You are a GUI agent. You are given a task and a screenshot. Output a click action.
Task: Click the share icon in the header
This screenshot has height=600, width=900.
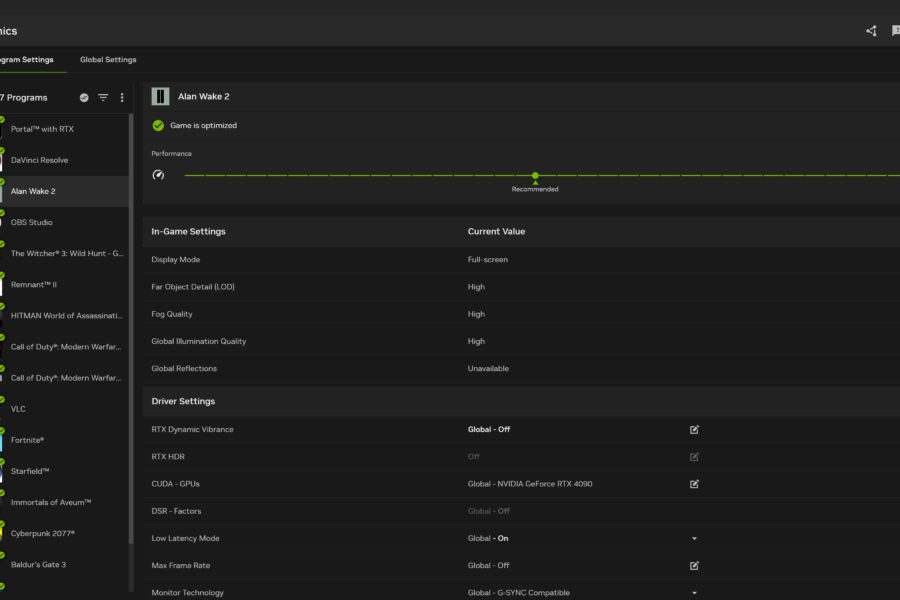click(871, 31)
